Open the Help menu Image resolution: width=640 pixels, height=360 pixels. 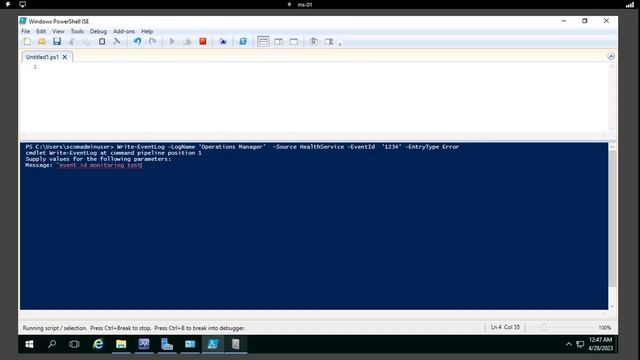(x=147, y=31)
